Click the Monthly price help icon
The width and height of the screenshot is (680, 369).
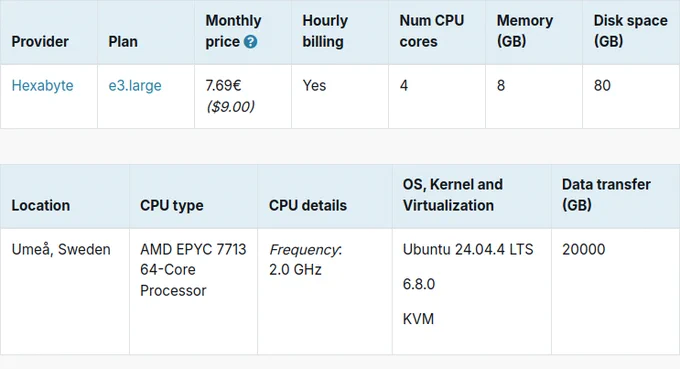click(x=250, y=42)
